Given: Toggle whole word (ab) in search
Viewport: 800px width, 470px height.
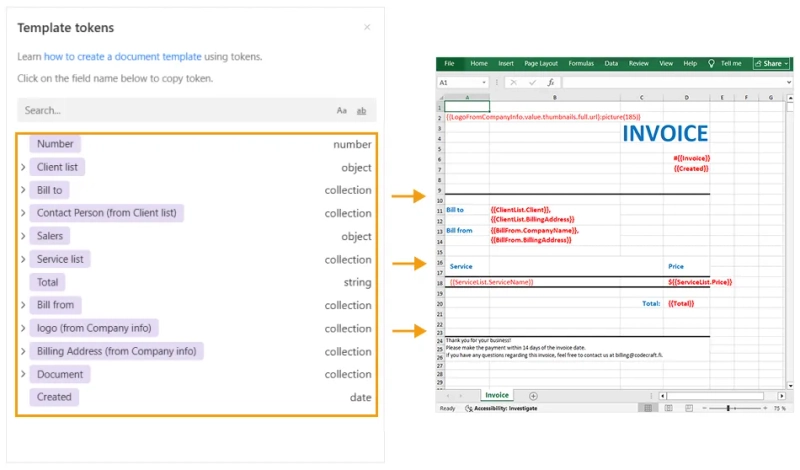Looking at the screenshot, I should tap(361, 110).
